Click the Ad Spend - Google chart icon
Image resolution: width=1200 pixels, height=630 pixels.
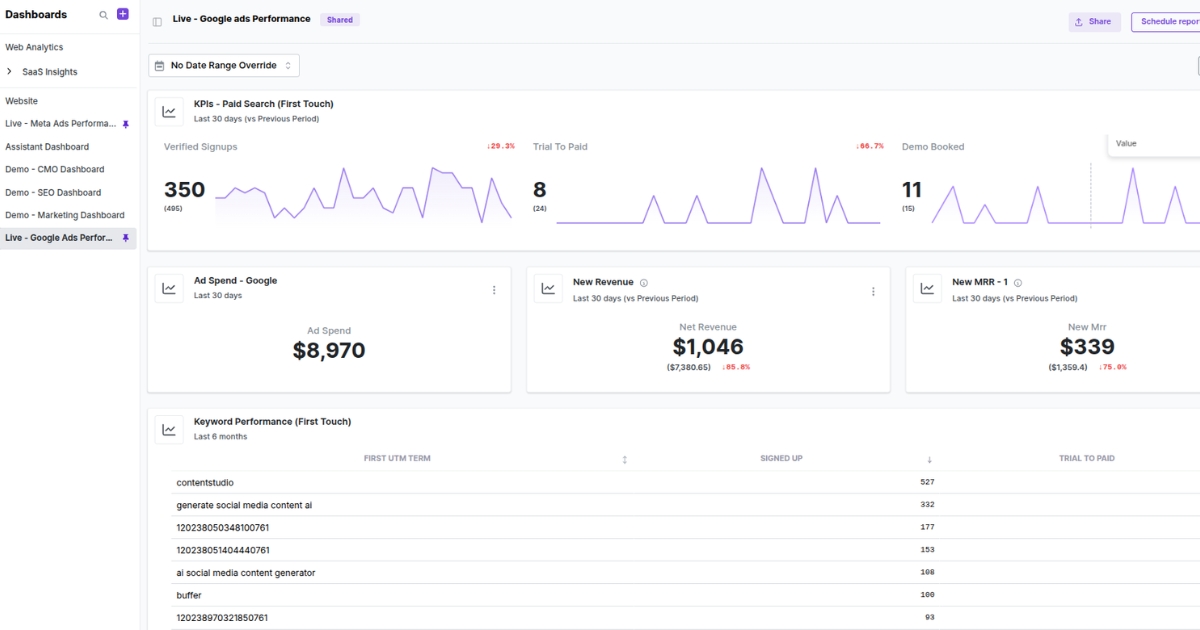tap(169, 288)
